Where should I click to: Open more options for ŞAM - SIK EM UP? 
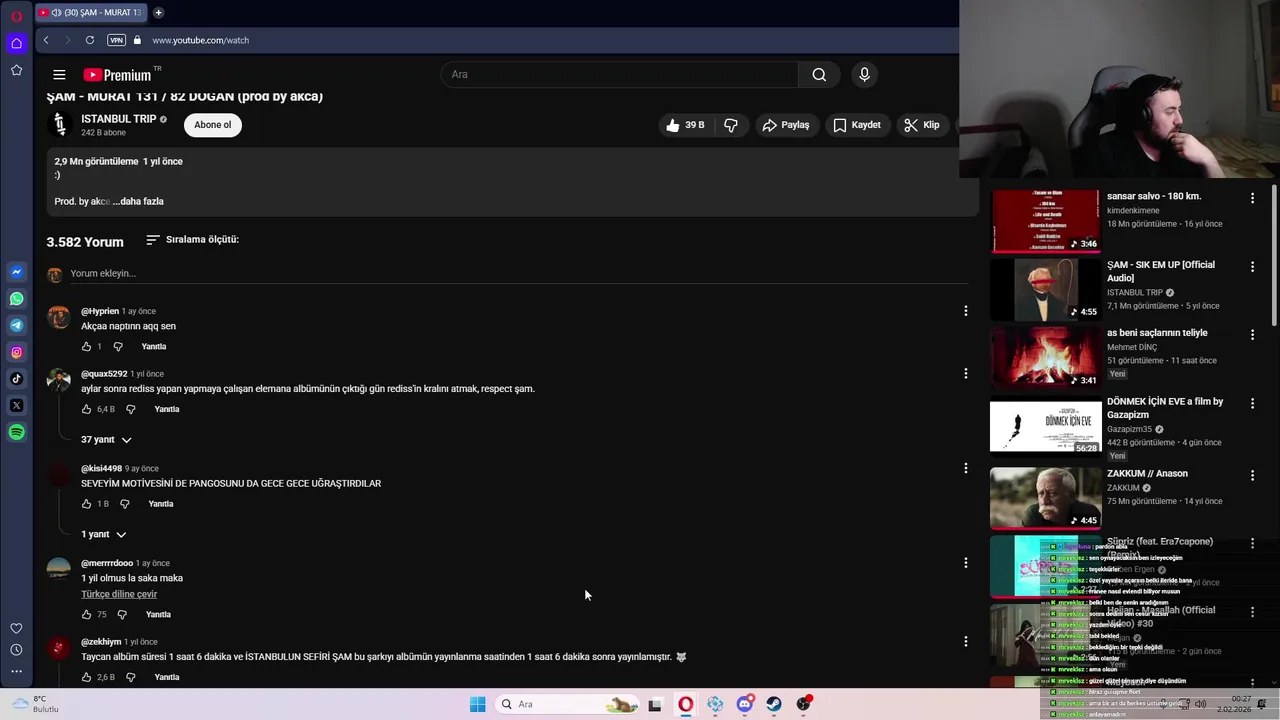tap(1252, 267)
